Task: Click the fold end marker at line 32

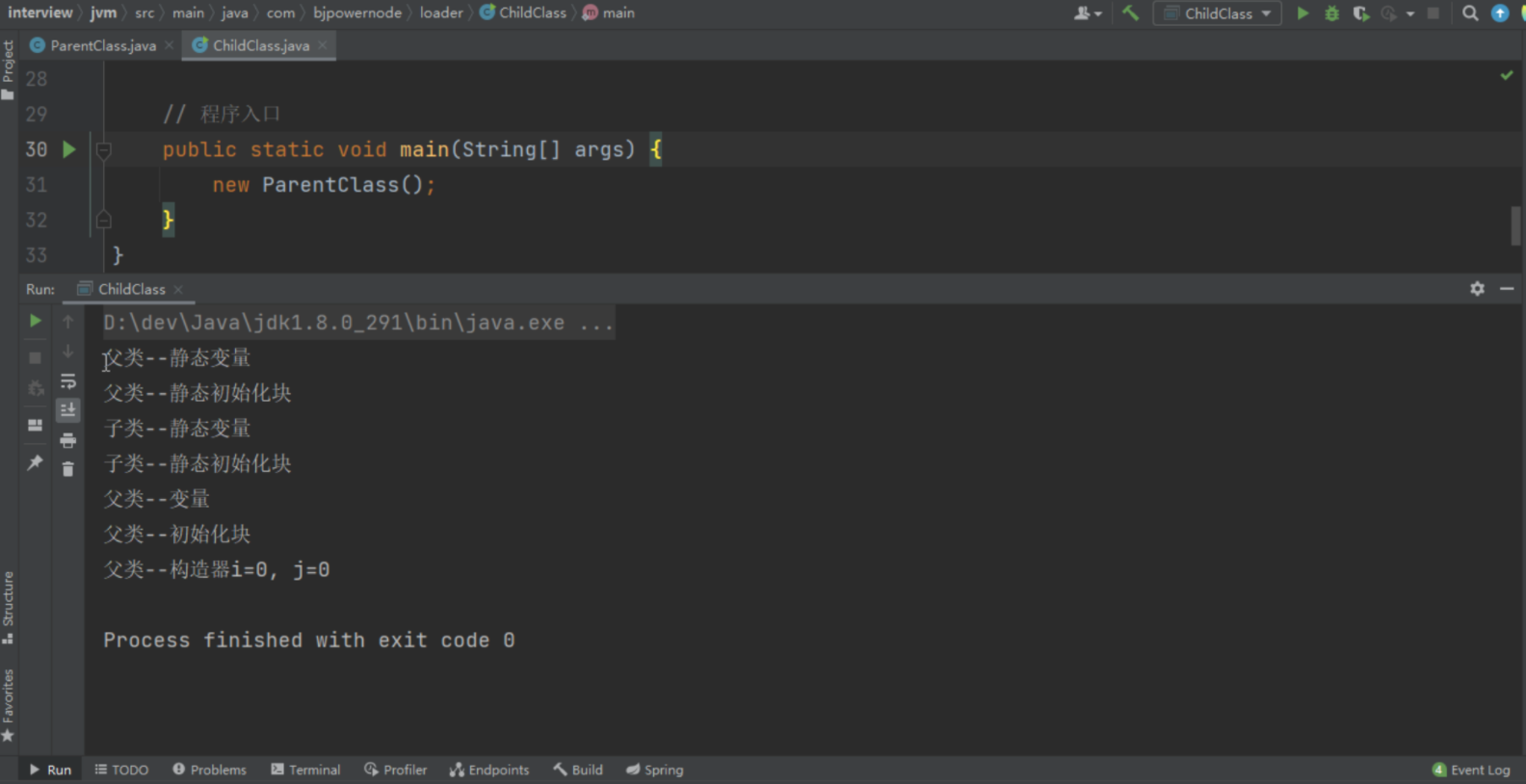Action: pyautogui.click(x=104, y=220)
